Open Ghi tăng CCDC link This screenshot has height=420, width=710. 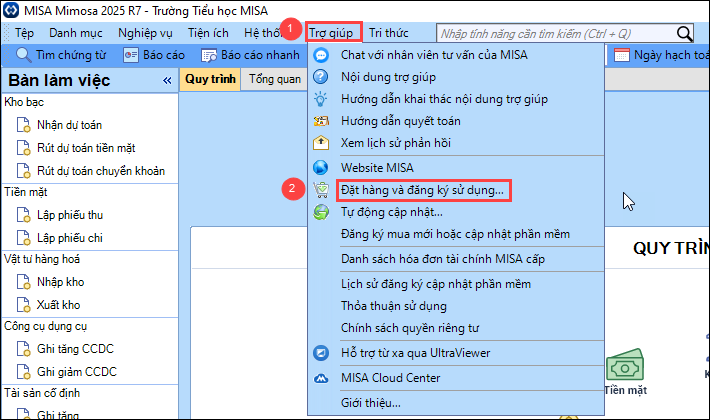click(x=75, y=349)
